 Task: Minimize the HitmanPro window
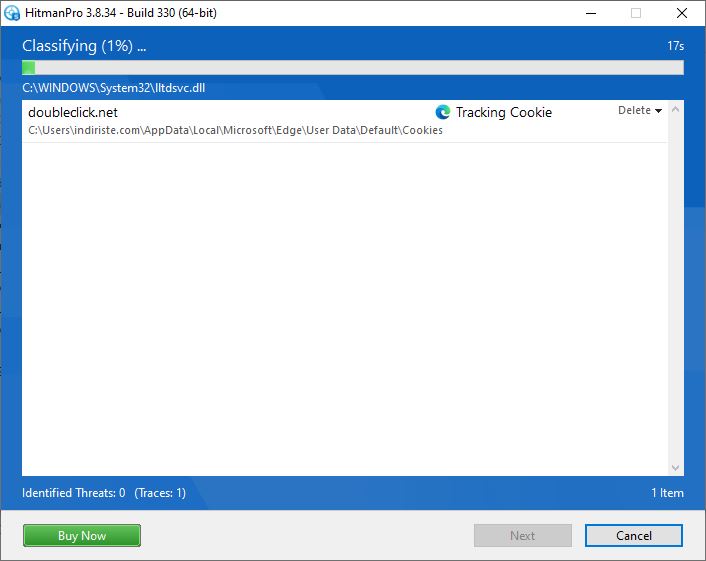point(591,13)
